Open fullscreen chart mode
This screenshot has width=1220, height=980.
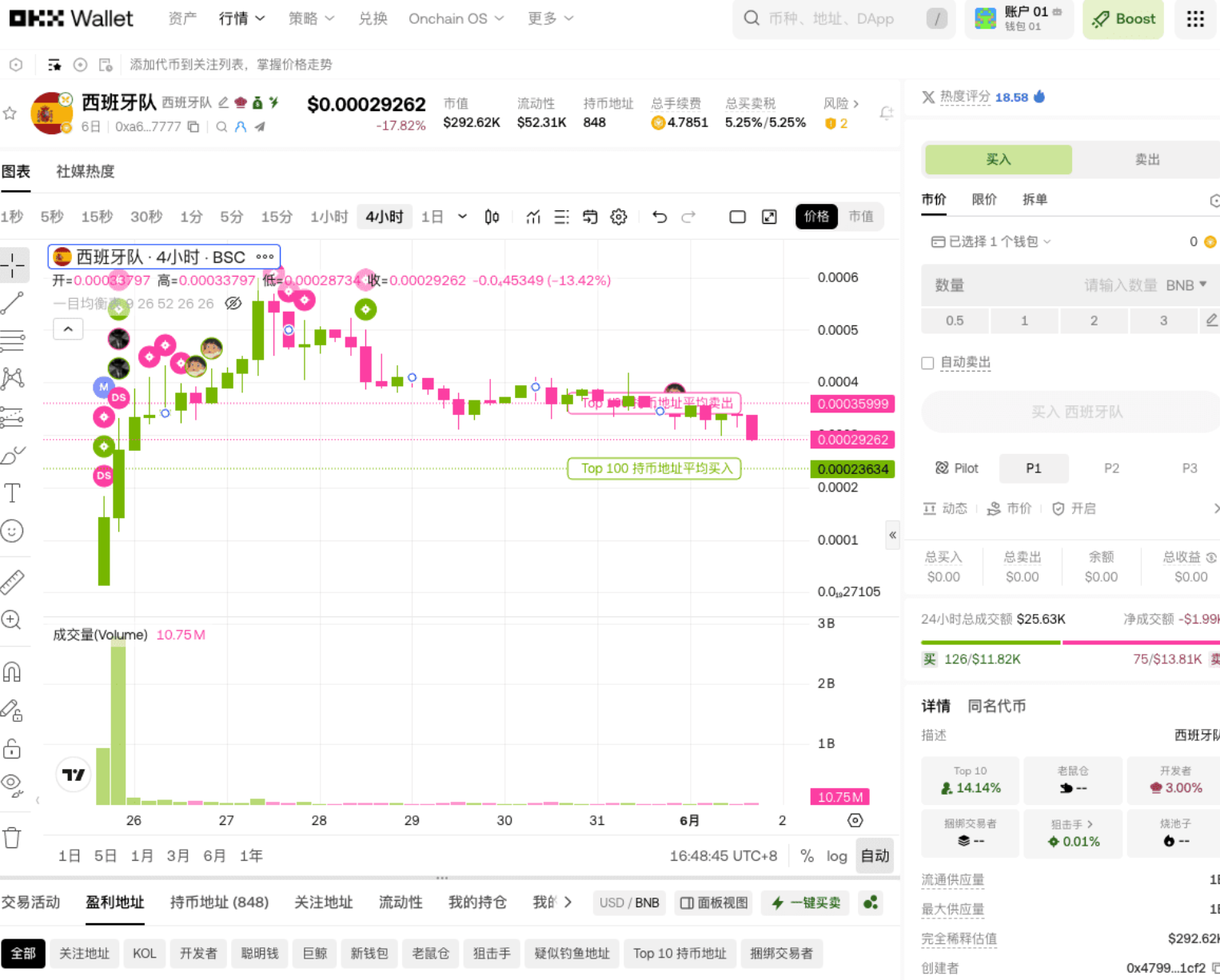(769, 217)
